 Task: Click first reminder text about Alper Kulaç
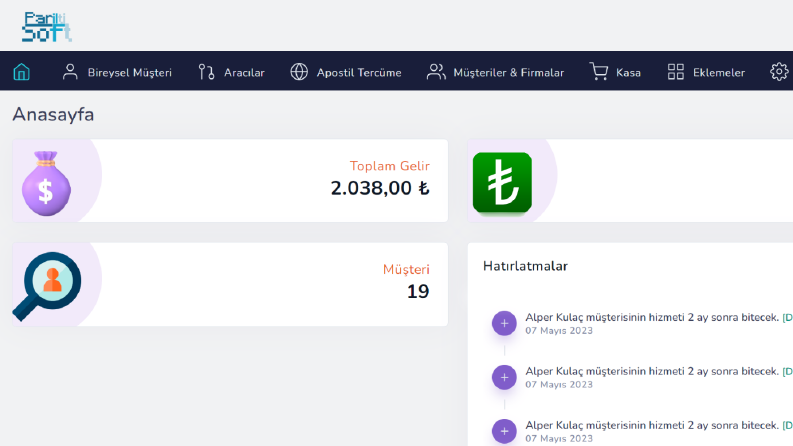(x=652, y=318)
